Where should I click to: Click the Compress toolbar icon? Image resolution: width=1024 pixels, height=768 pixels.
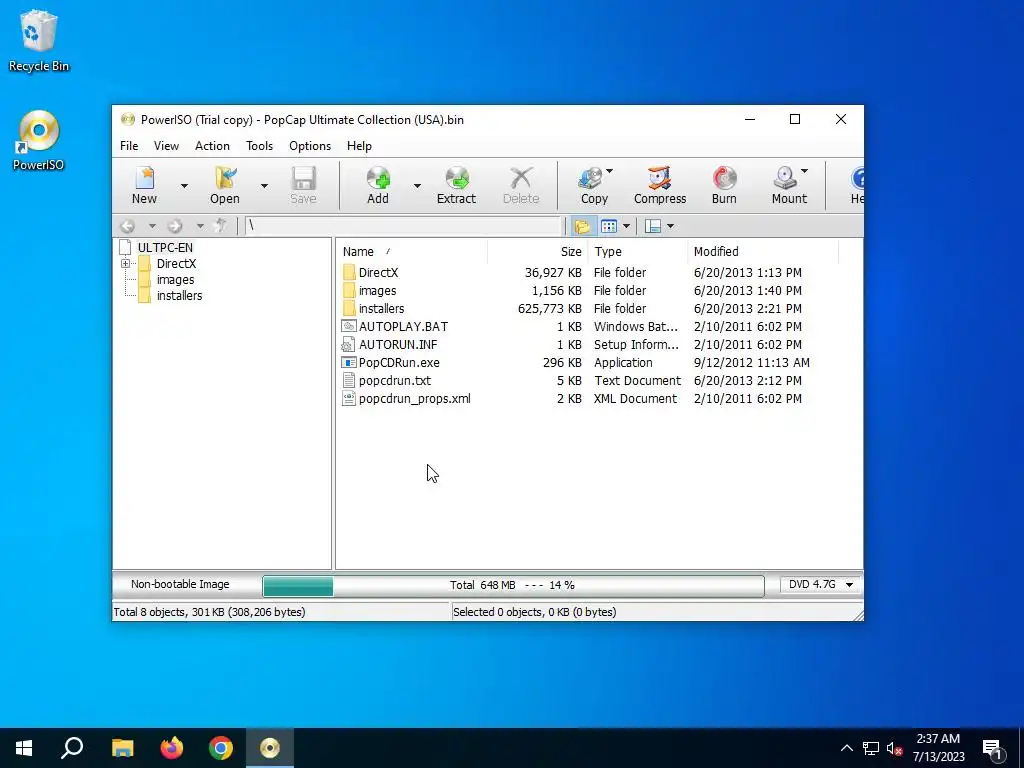[x=660, y=185]
